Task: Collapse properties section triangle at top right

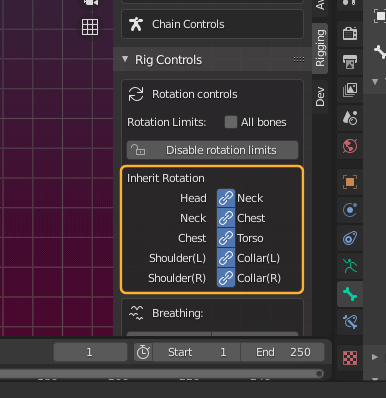Action: click(x=375, y=82)
